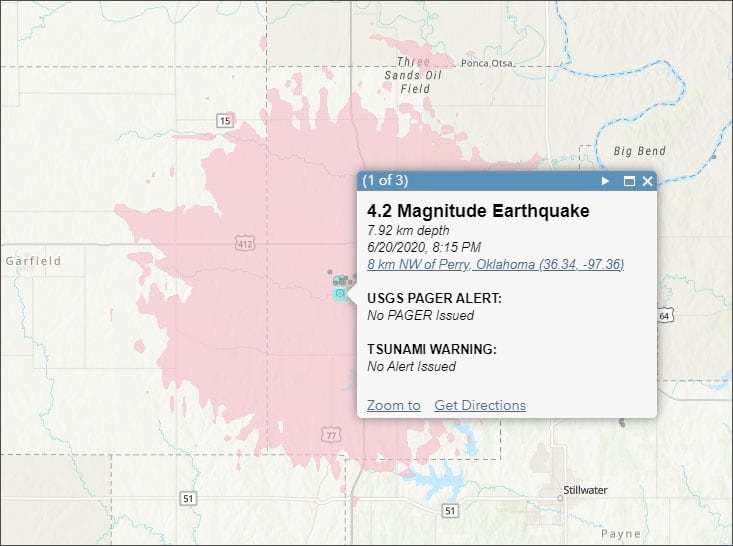Image resolution: width=733 pixels, height=546 pixels.
Task: Maximize the earthquake popup window
Action: point(629,181)
